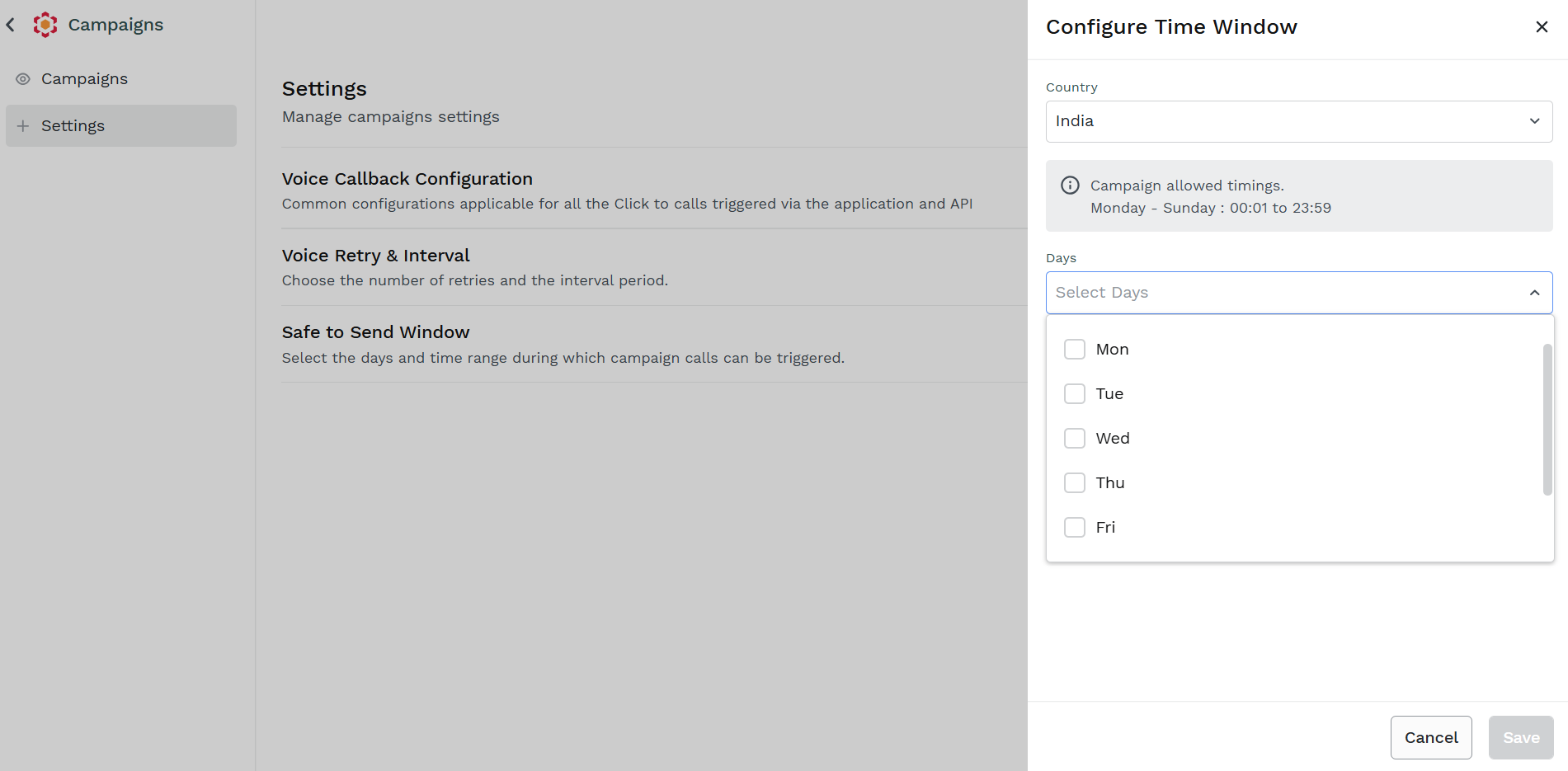
Task: Click the chevron in Country field
Action: click(x=1534, y=121)
